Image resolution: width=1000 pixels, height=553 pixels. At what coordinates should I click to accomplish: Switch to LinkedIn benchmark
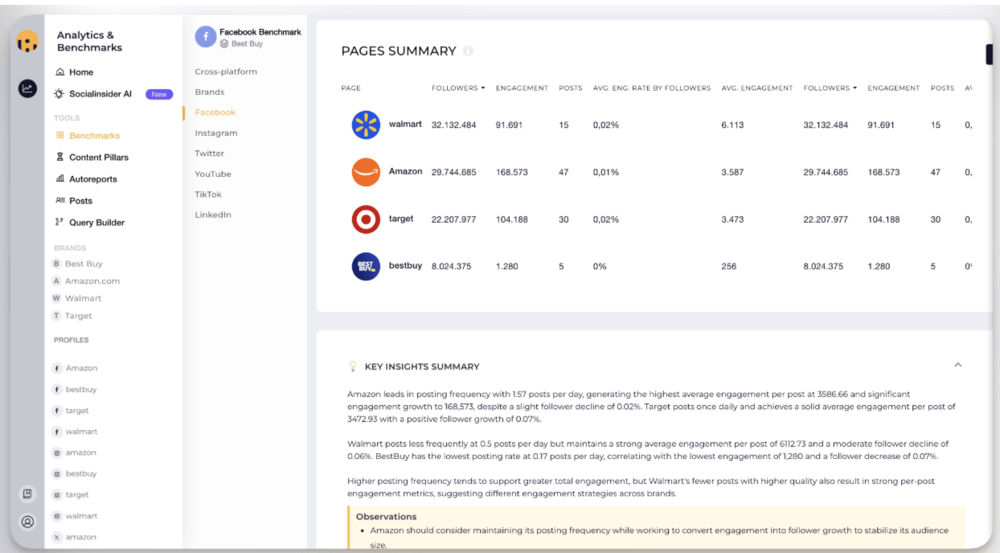point(213,214)
